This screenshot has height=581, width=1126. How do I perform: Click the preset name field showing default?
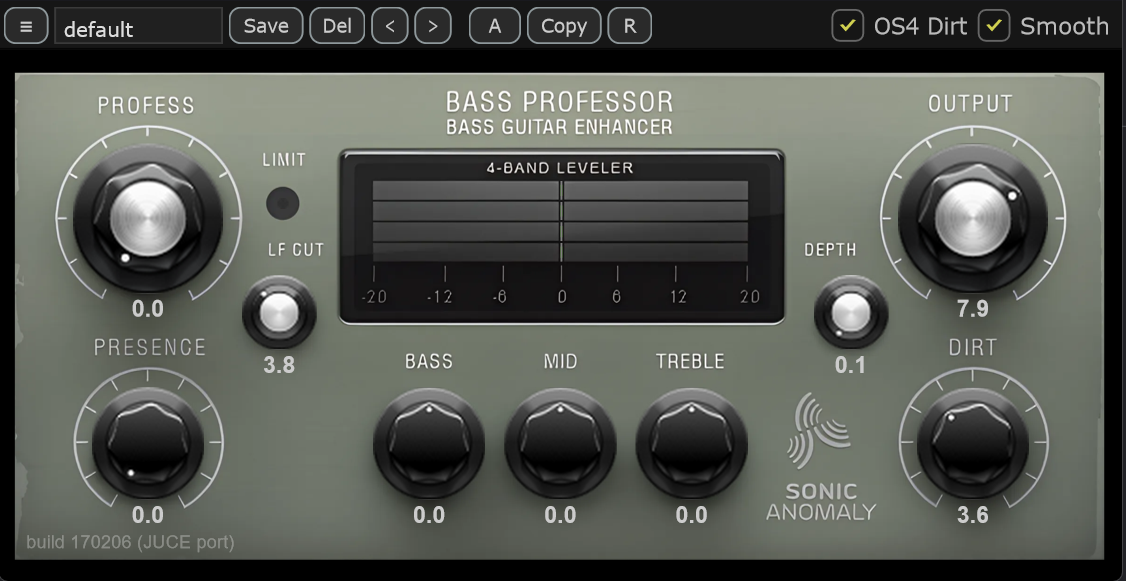point(139,27)
